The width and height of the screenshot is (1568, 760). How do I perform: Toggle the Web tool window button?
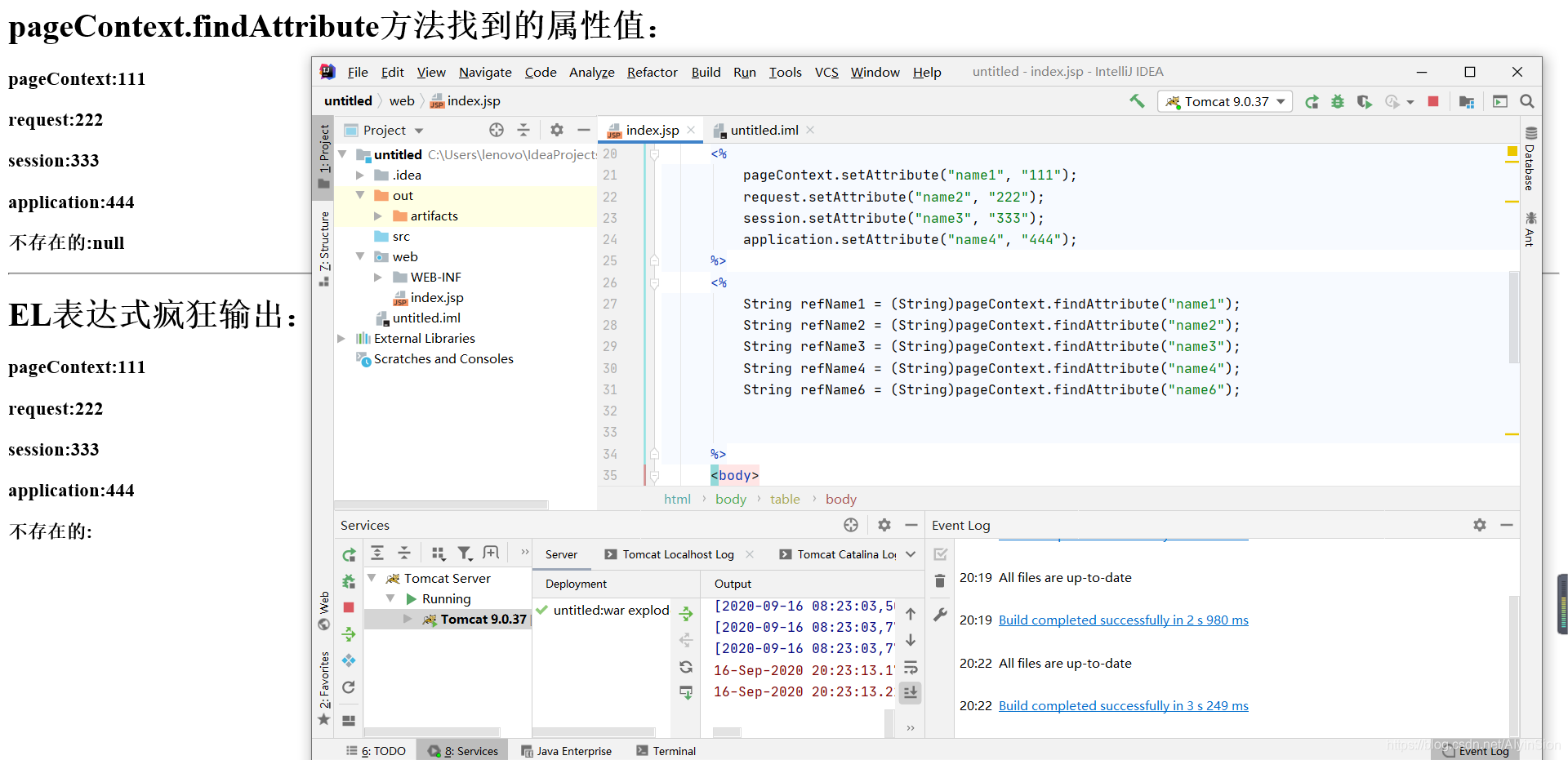(x=324, y=611)
